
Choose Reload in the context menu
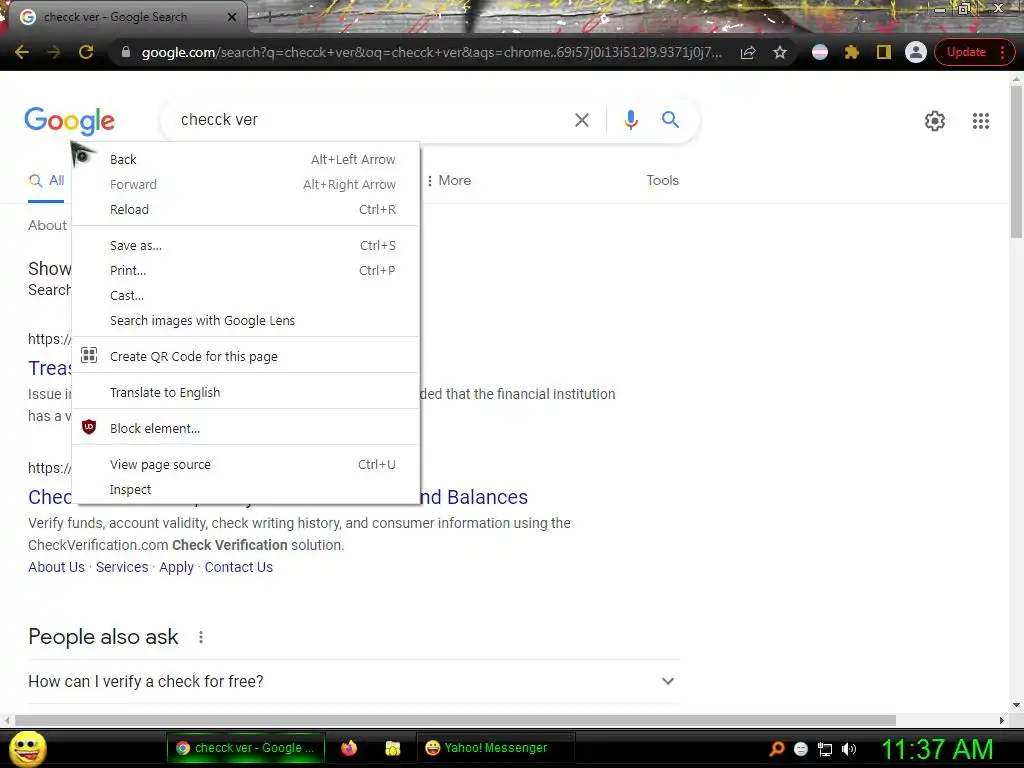click(x=245, y=210)
